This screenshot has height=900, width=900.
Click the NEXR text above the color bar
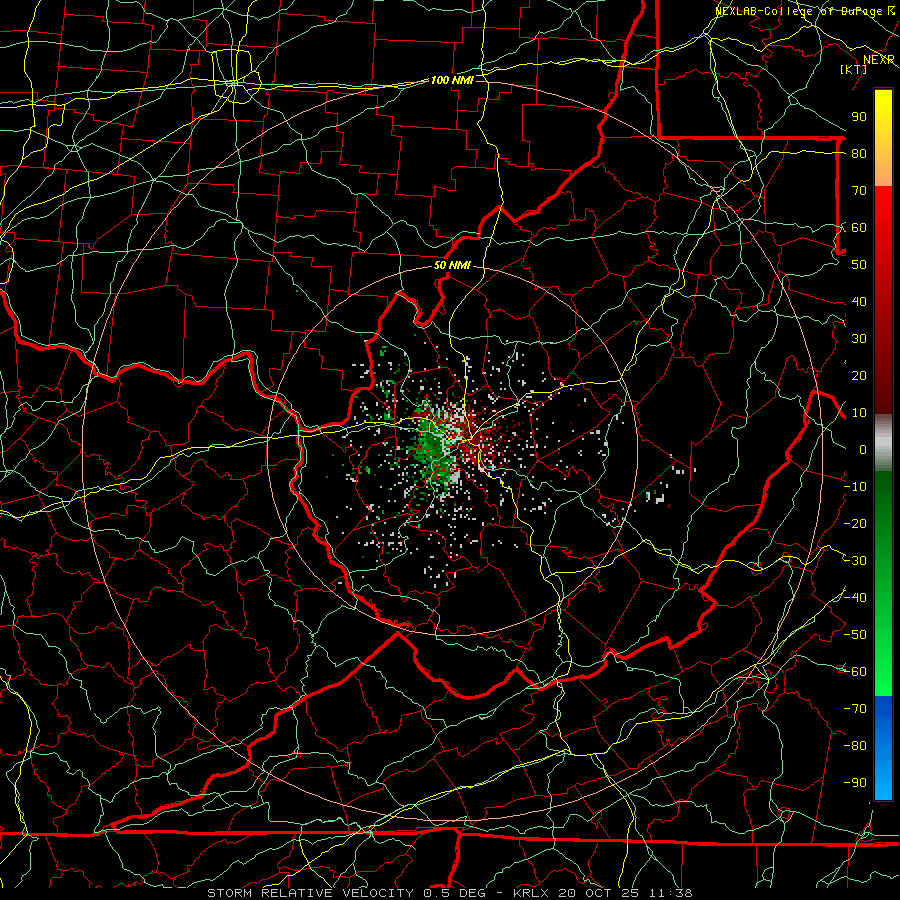tap(879, 60)
